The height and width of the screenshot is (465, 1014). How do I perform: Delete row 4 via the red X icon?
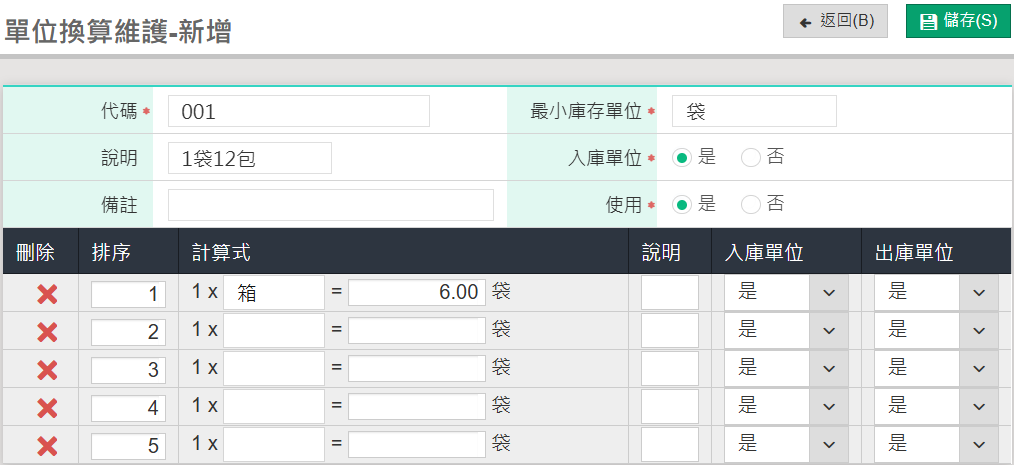(46, 408)
